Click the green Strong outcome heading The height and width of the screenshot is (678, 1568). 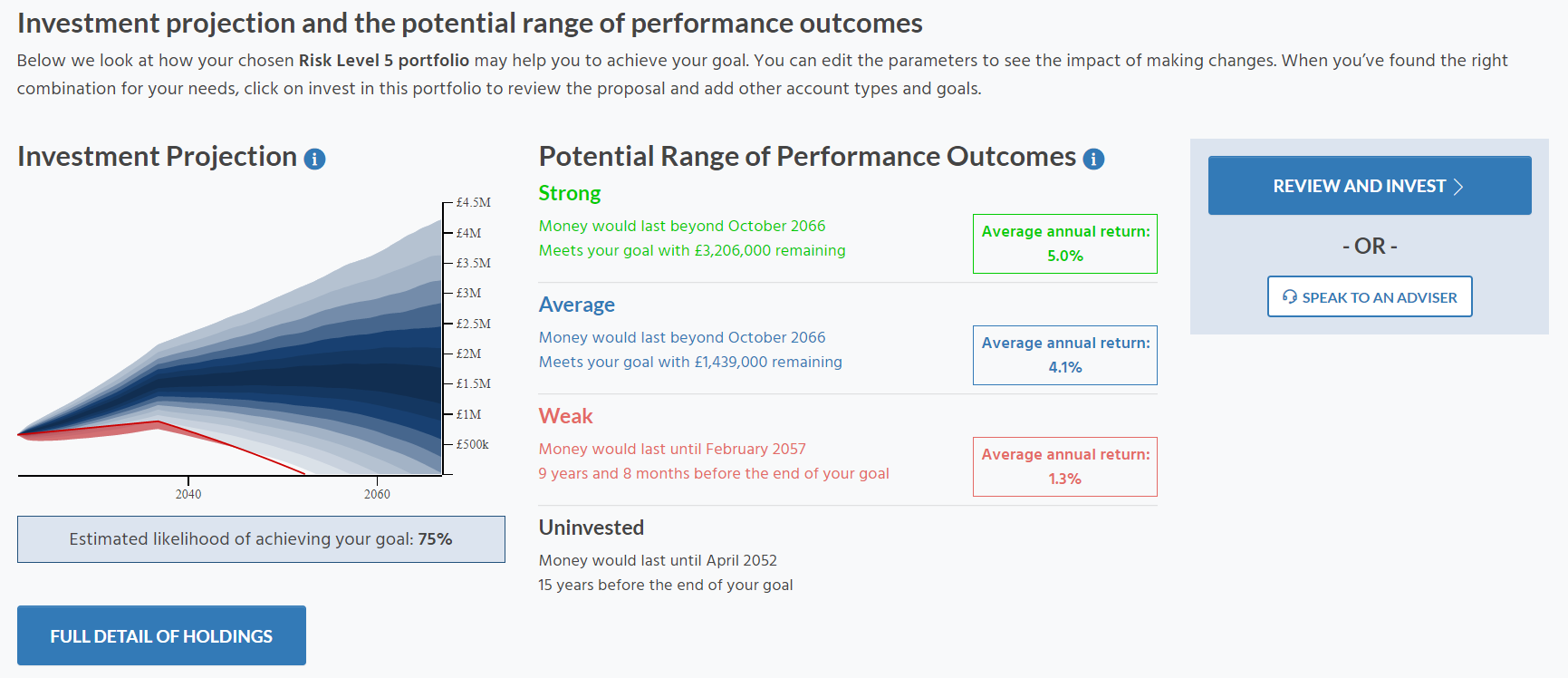[x=570, y=193]
